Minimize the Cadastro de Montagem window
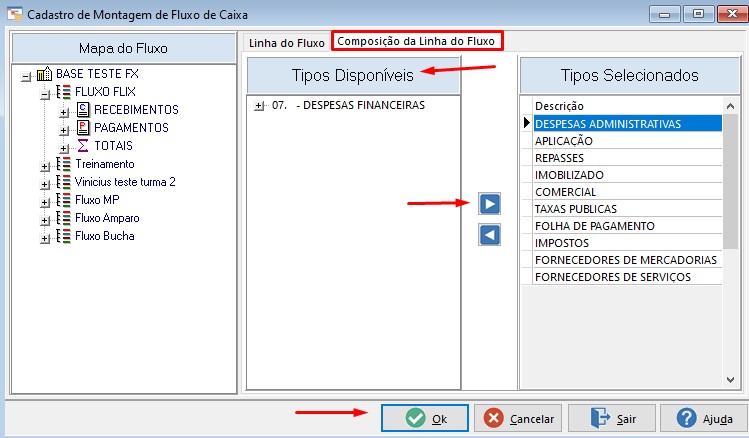The height and width of the screenshot is (438, 749). click(x=664, y=14)
